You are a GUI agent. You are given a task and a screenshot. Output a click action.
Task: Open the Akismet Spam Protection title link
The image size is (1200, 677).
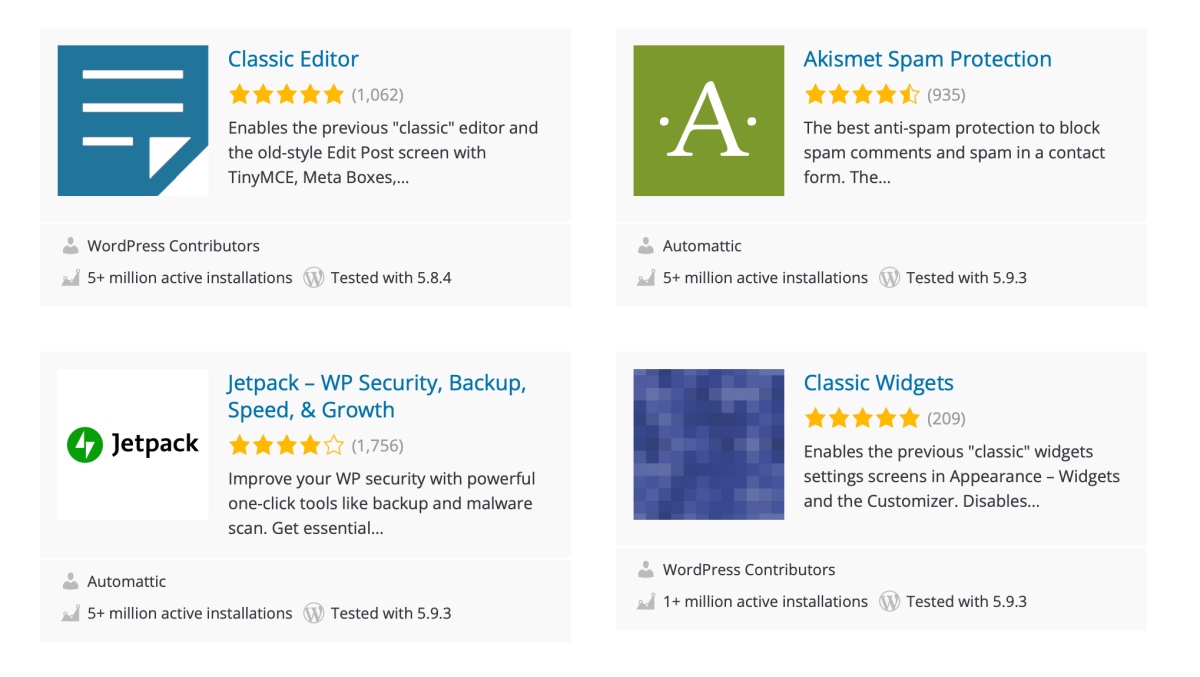coord(928,59)
